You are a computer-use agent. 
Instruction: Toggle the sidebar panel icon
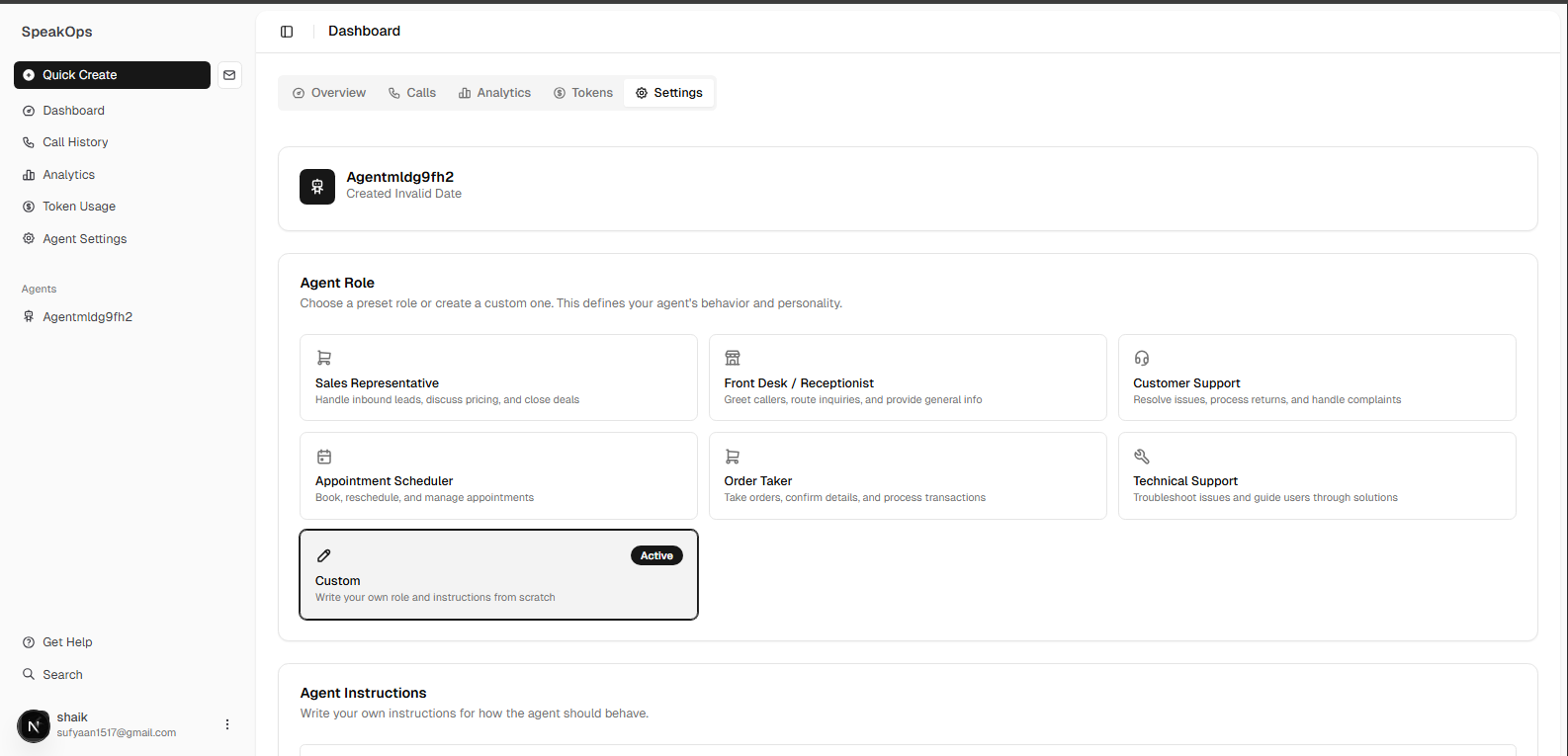[287, 32]
